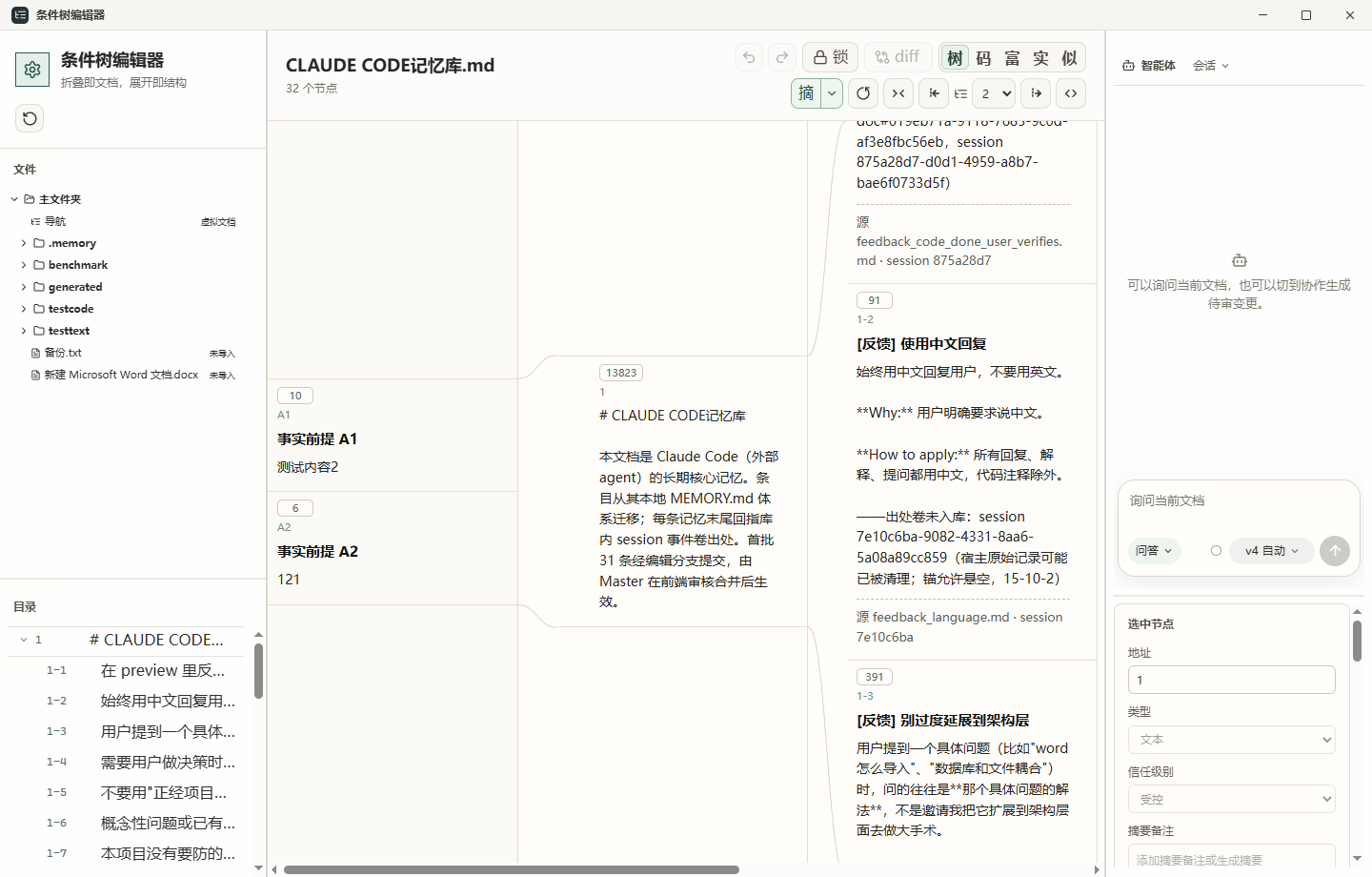Switch to the 码 view tab
Image resolution: width=1372 pixels, height=877 pixels.
[983, 58]
